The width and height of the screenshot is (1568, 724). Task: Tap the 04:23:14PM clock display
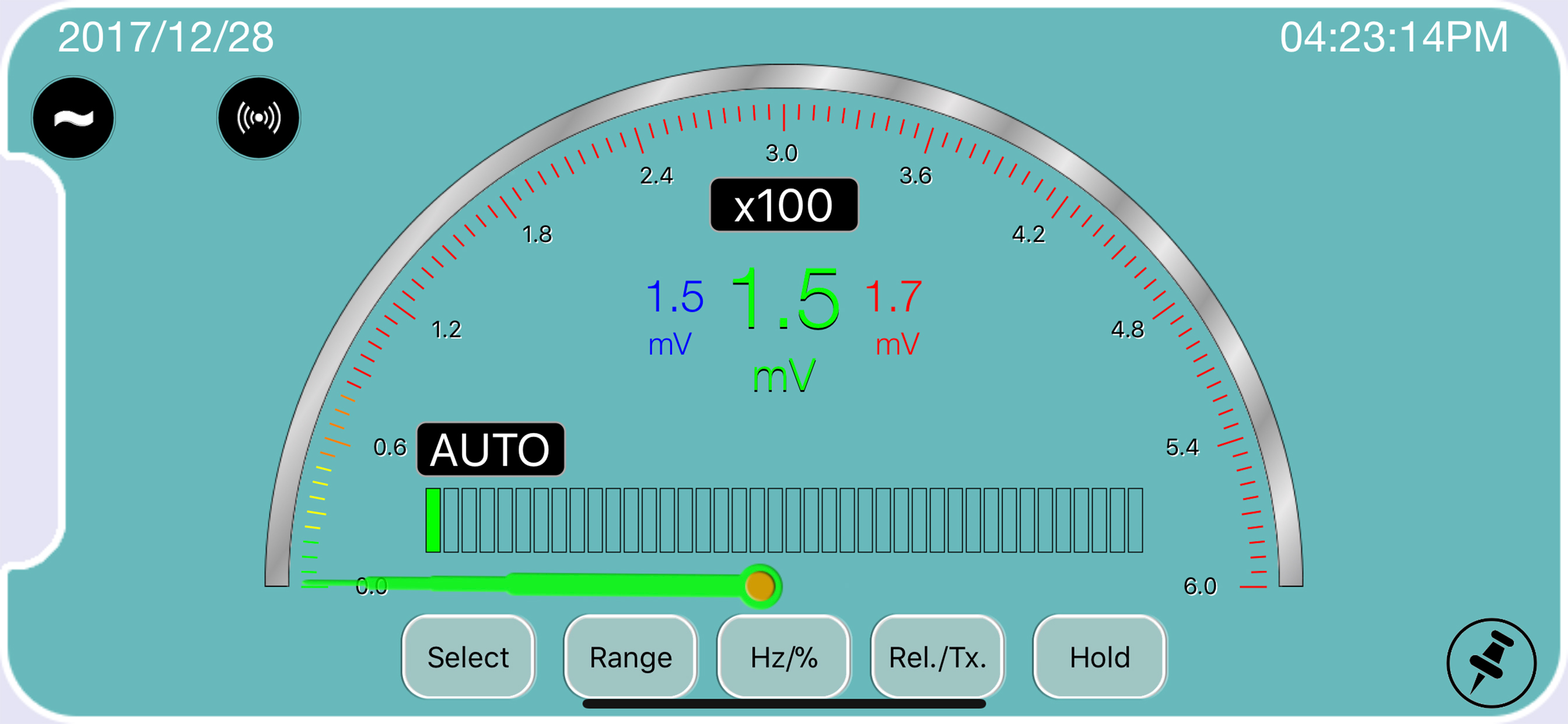tap(1394, 38)
